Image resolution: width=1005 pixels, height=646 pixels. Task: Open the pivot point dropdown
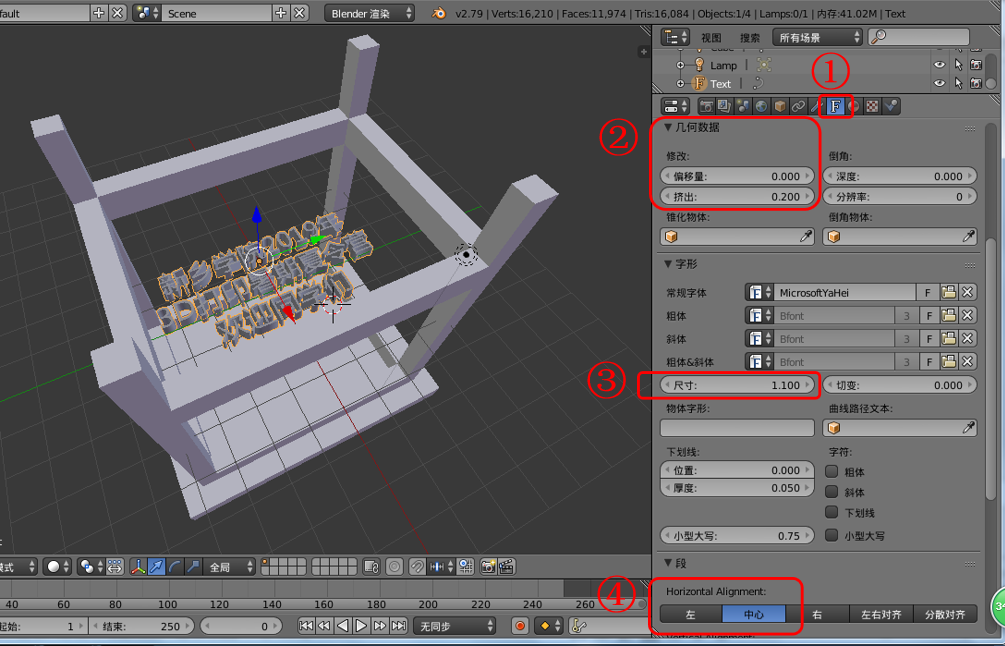[90, 567]
